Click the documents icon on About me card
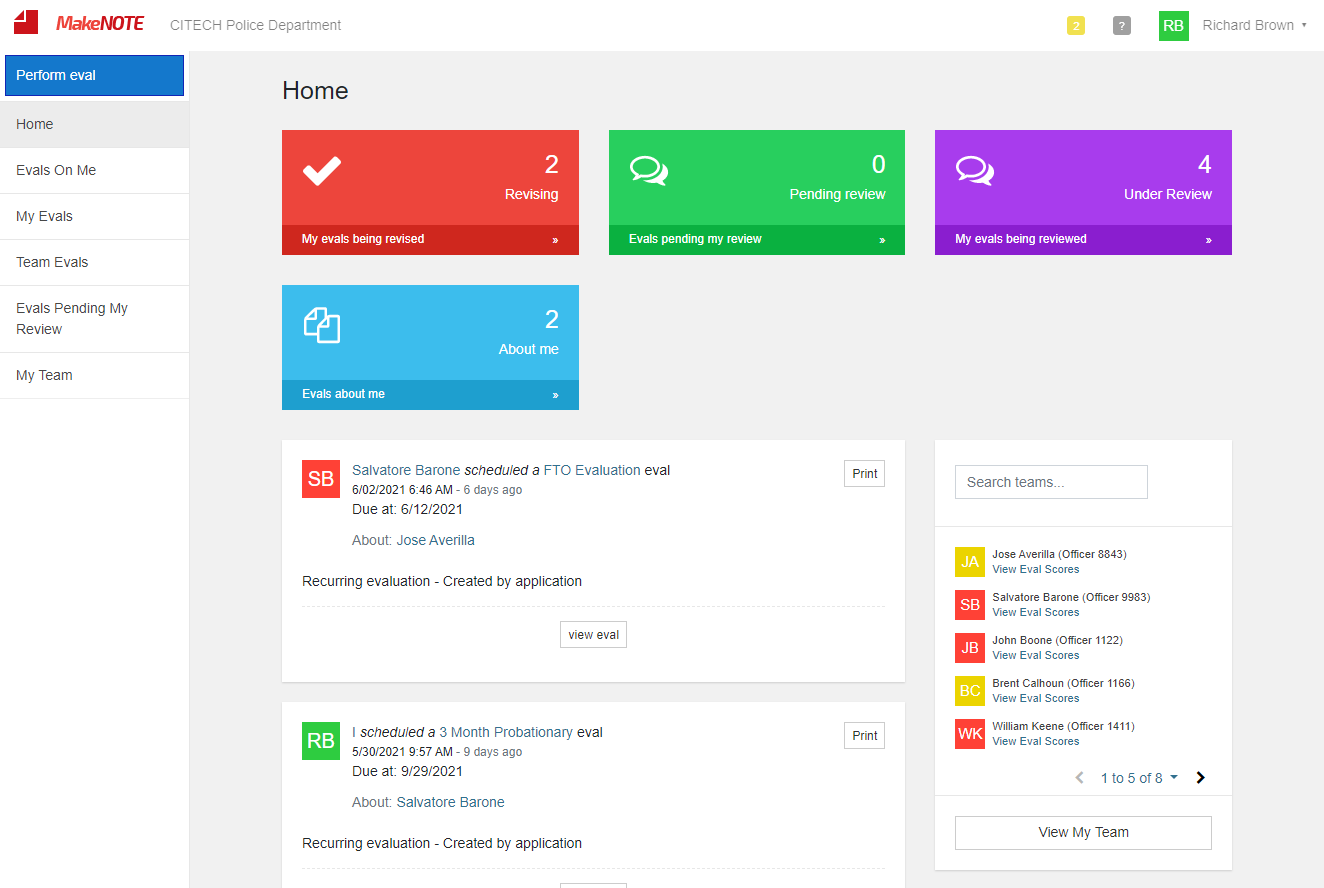 click(322, 325)
